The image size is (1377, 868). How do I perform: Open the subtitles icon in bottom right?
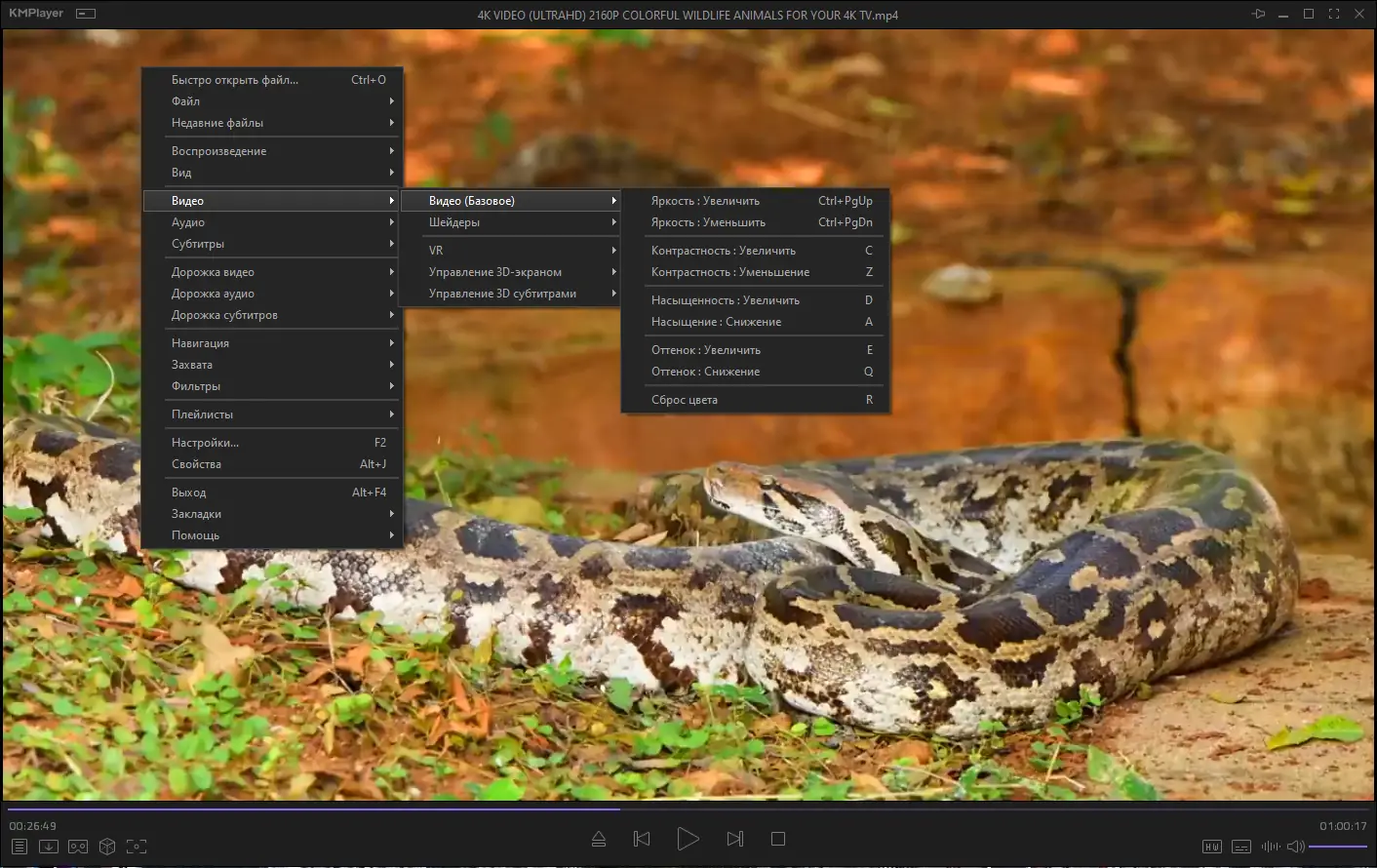(1241, 847)
